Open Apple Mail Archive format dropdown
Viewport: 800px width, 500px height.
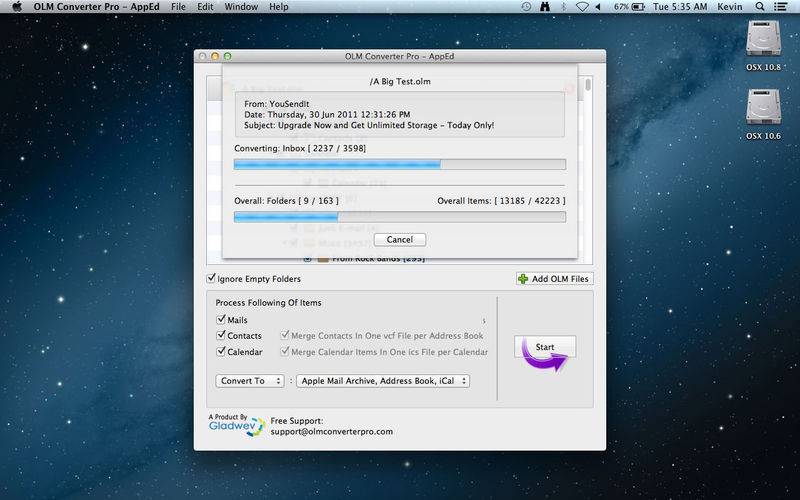coord(383,381)
